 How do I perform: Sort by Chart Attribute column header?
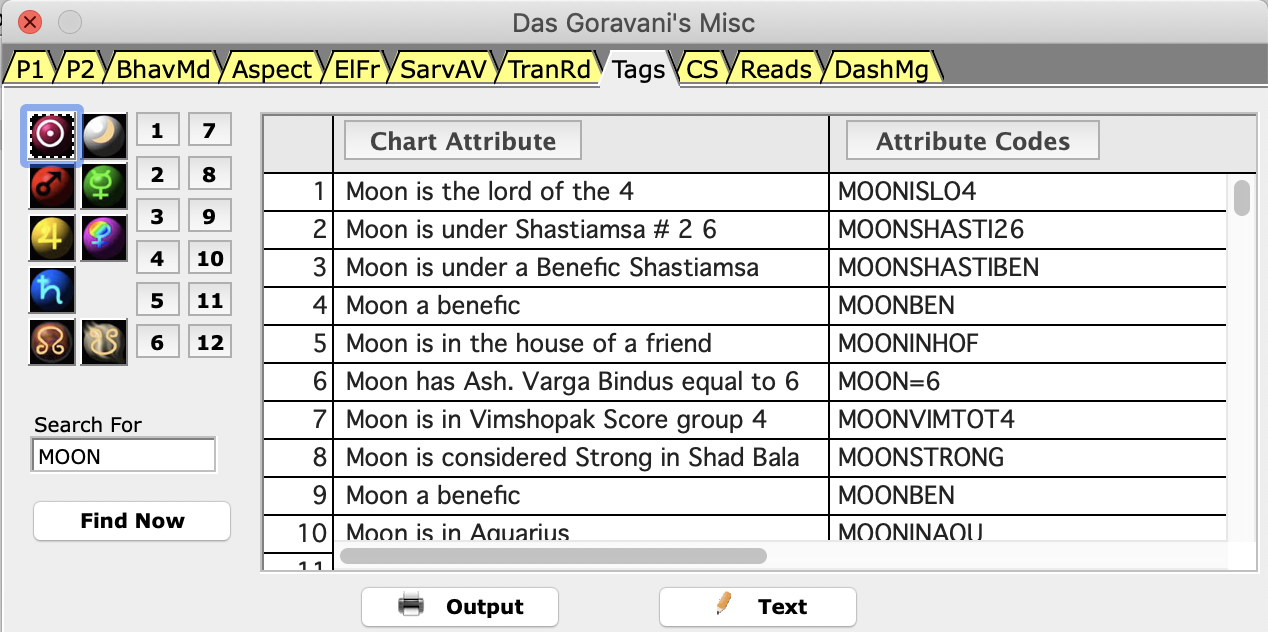pos(462,141)
